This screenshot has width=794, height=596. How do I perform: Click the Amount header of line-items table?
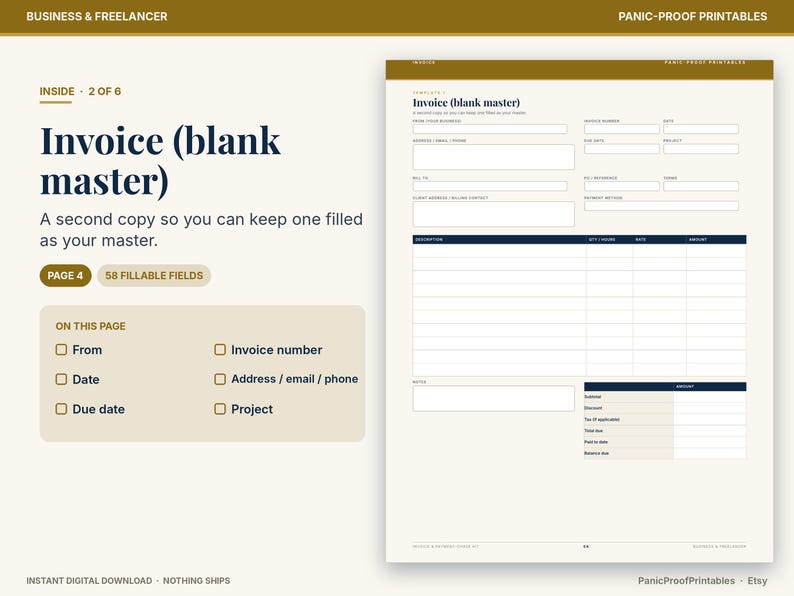716,240
